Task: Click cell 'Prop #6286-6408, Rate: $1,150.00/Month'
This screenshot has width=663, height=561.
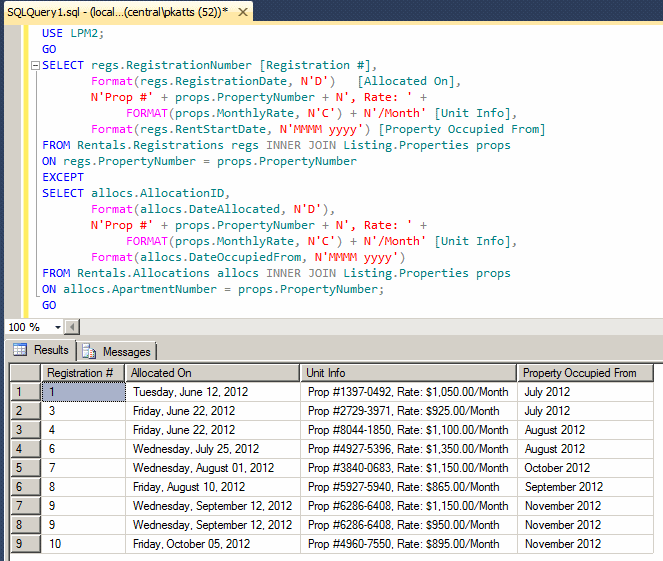Action: (x=408, y=506)
